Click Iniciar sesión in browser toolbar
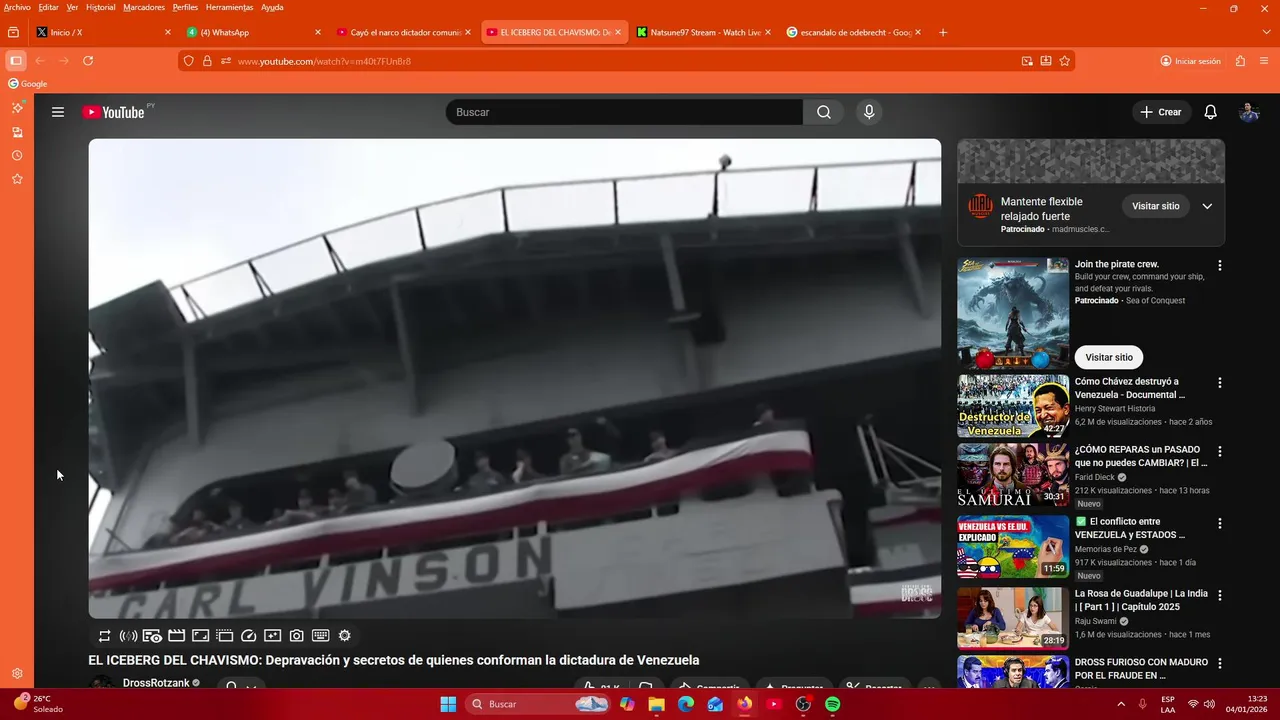 coord(1191,61)
